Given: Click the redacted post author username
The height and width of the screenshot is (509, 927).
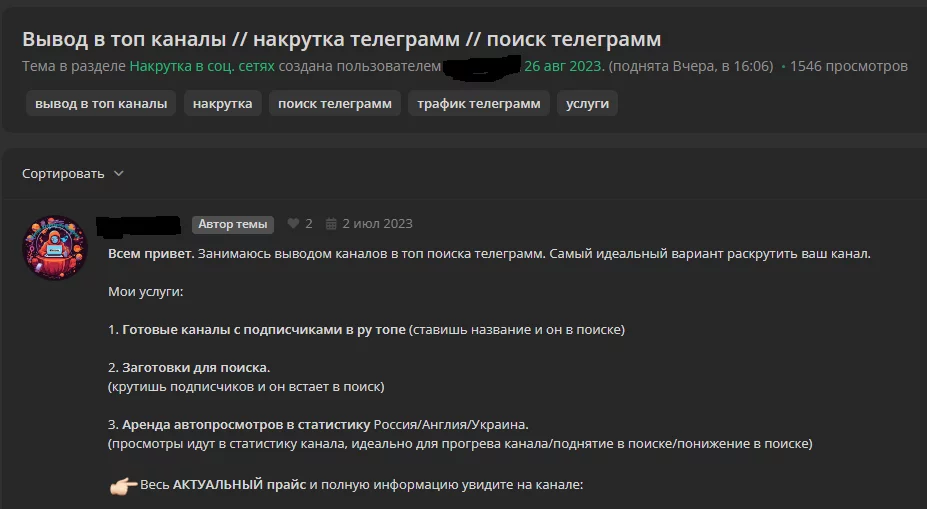Looking at the screenshot, I should pyautogui.click(x=138, y=225).
